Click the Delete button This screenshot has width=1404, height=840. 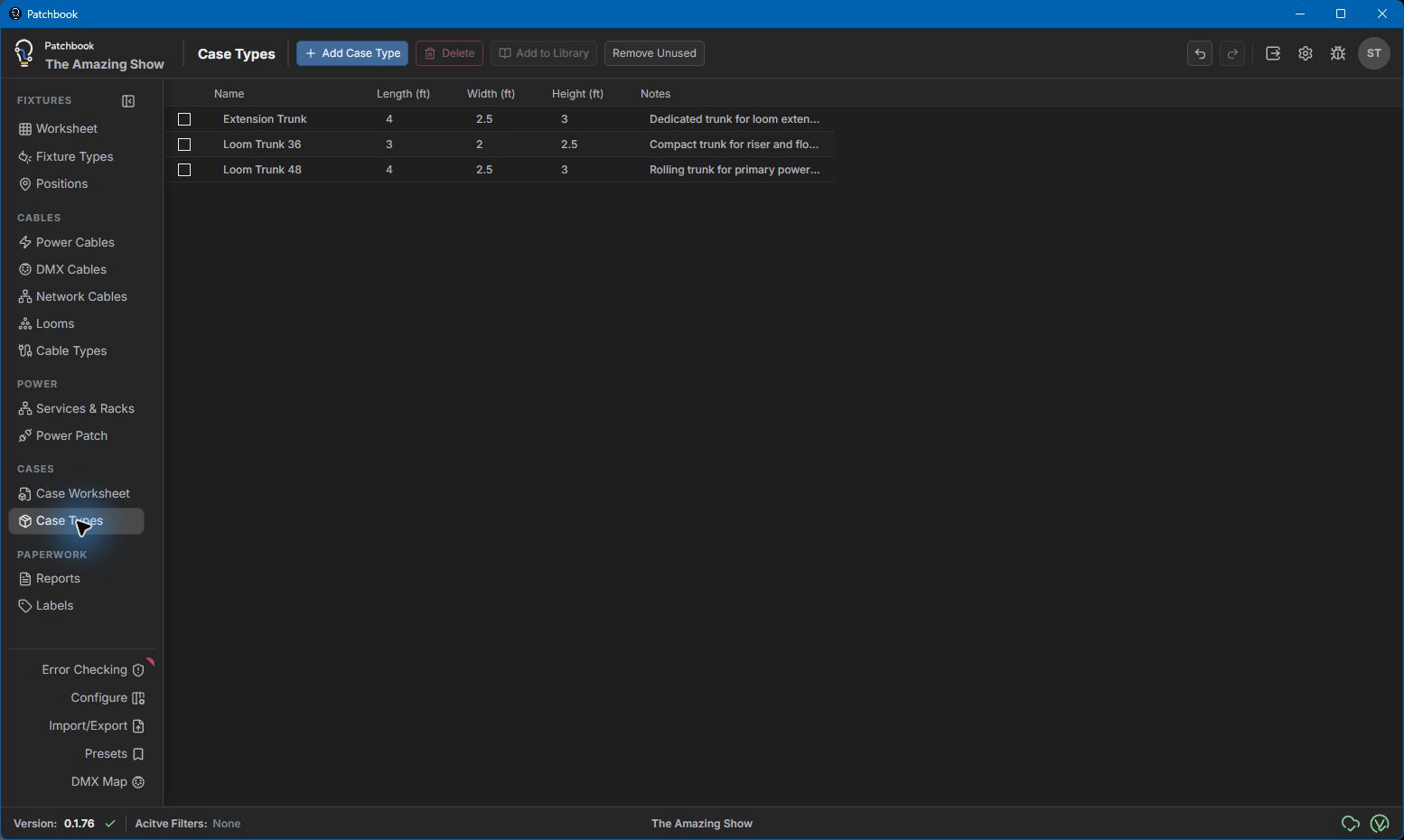(x=449, y=53)
